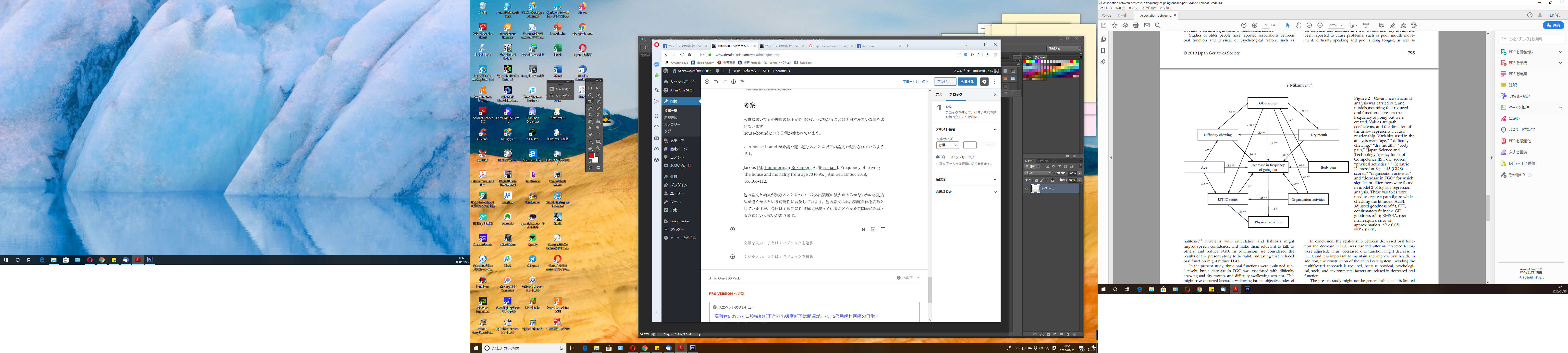Open page thumbnails panel in Acrobat
1568x353 pixels.
point(1103,39)
